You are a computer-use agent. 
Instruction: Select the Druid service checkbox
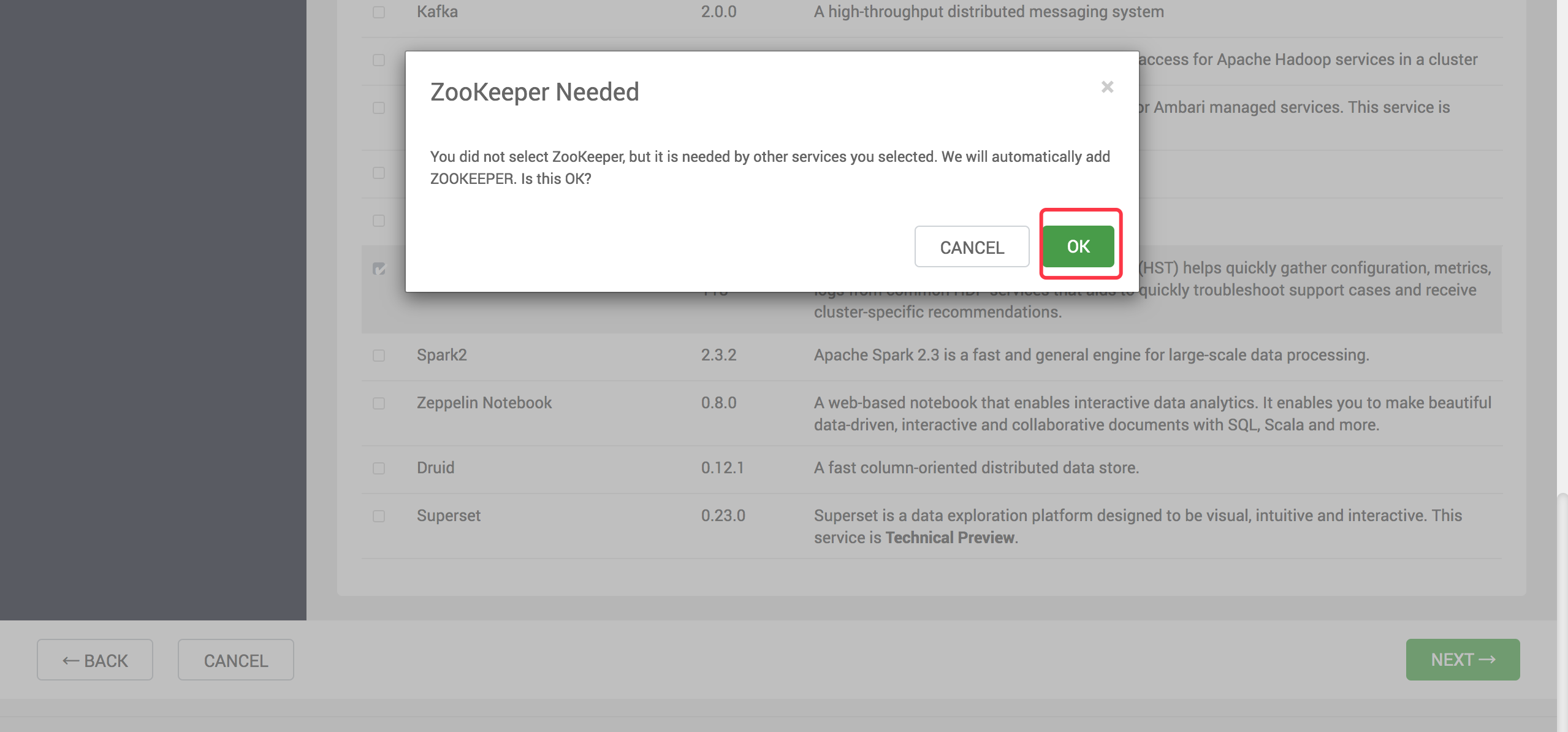[x=379, y=468]
